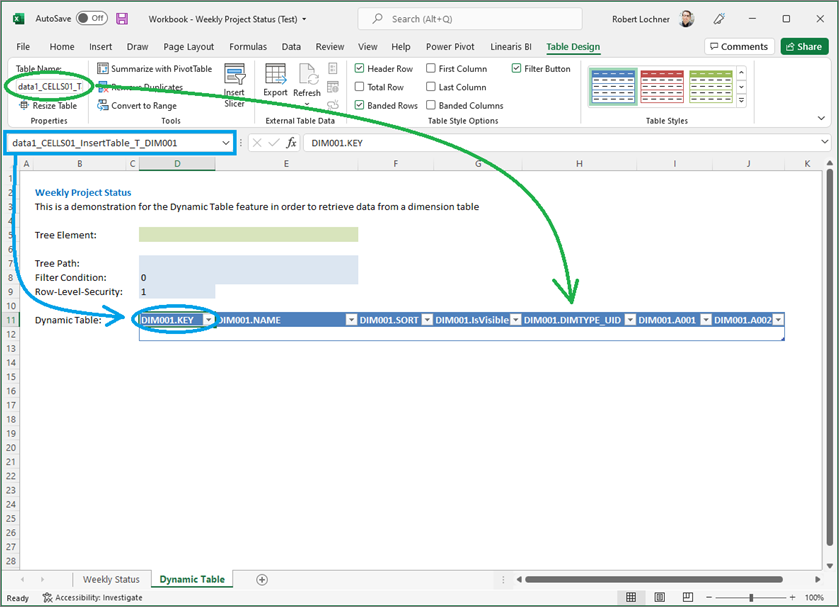The image size is (839, 607).
Task: Enable the Banded Columns checkbox
Action: click(x=431, y=105)
